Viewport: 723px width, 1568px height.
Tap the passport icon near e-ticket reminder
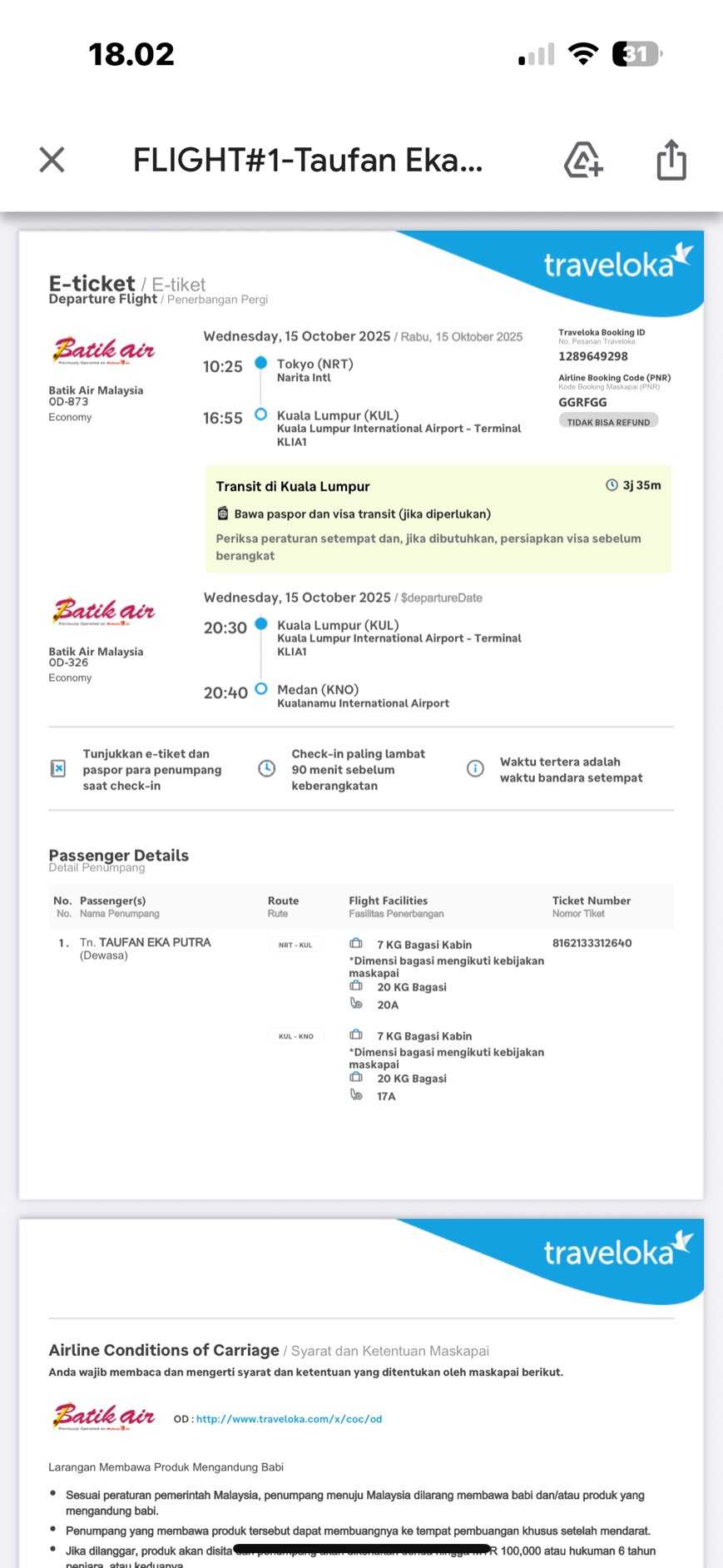[x=58, y=769]
